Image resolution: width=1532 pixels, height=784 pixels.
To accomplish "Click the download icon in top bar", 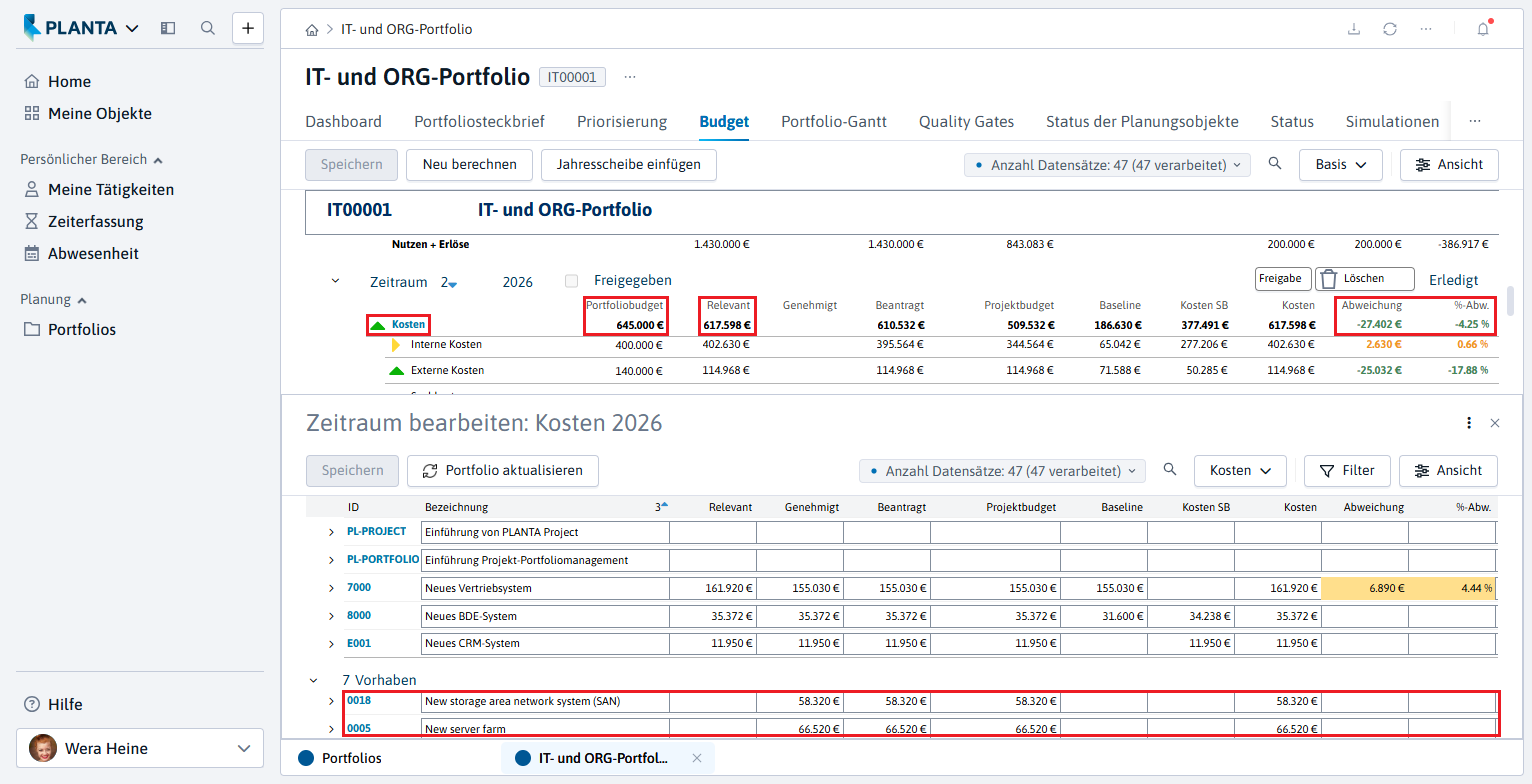I will coord(1354,29).
